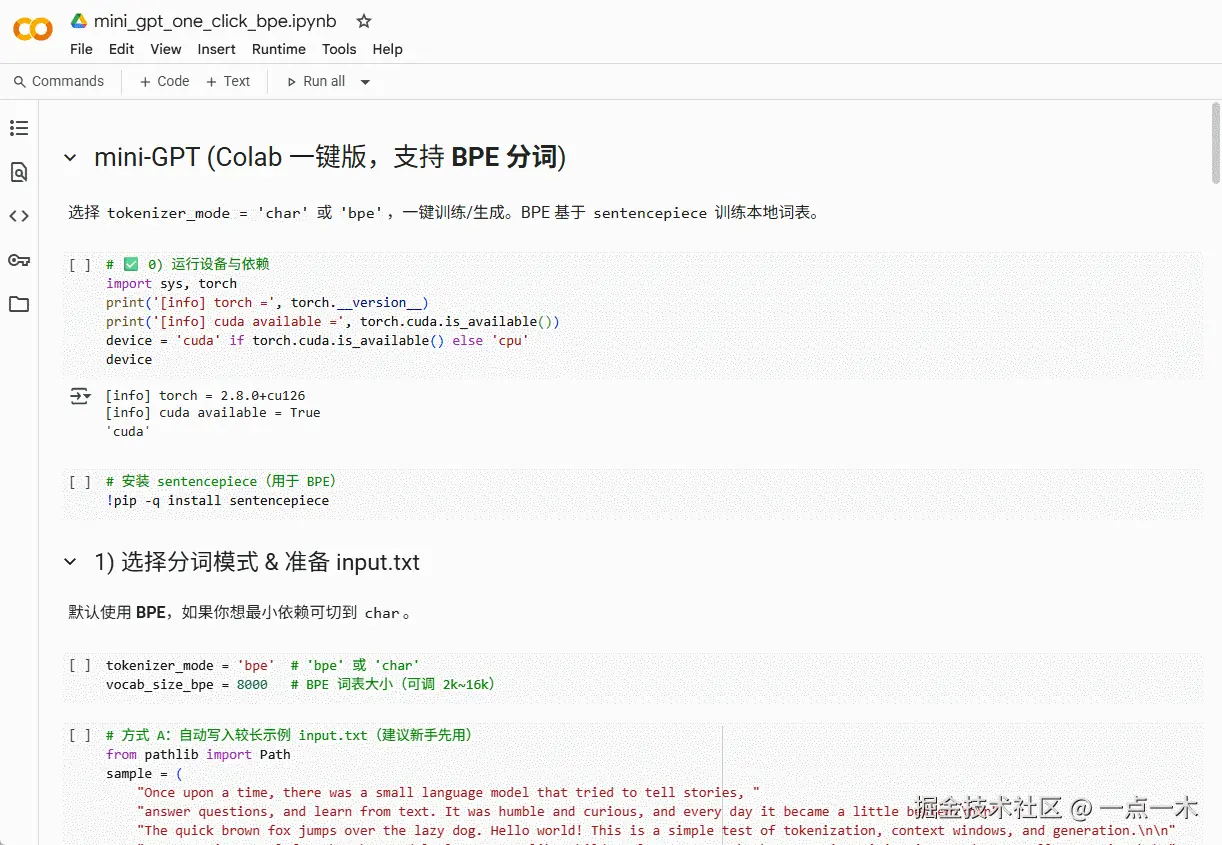Insert a text cell with + Text
The height and width of the screenshot is (845, 1222).
[x=228, y=81]
